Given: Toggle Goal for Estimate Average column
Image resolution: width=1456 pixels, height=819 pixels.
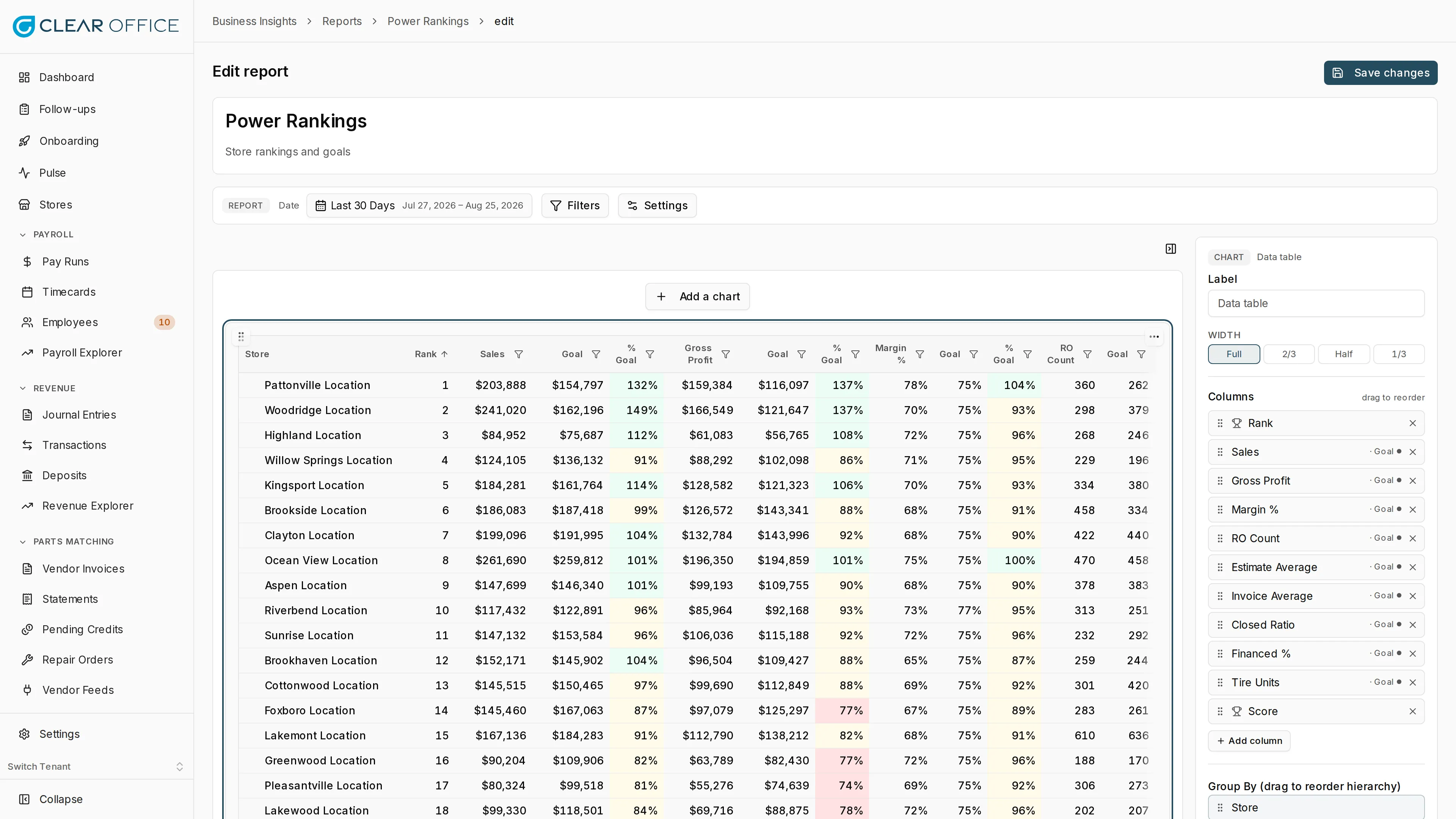Looking at the screenshot, I should coord(1386,567).
